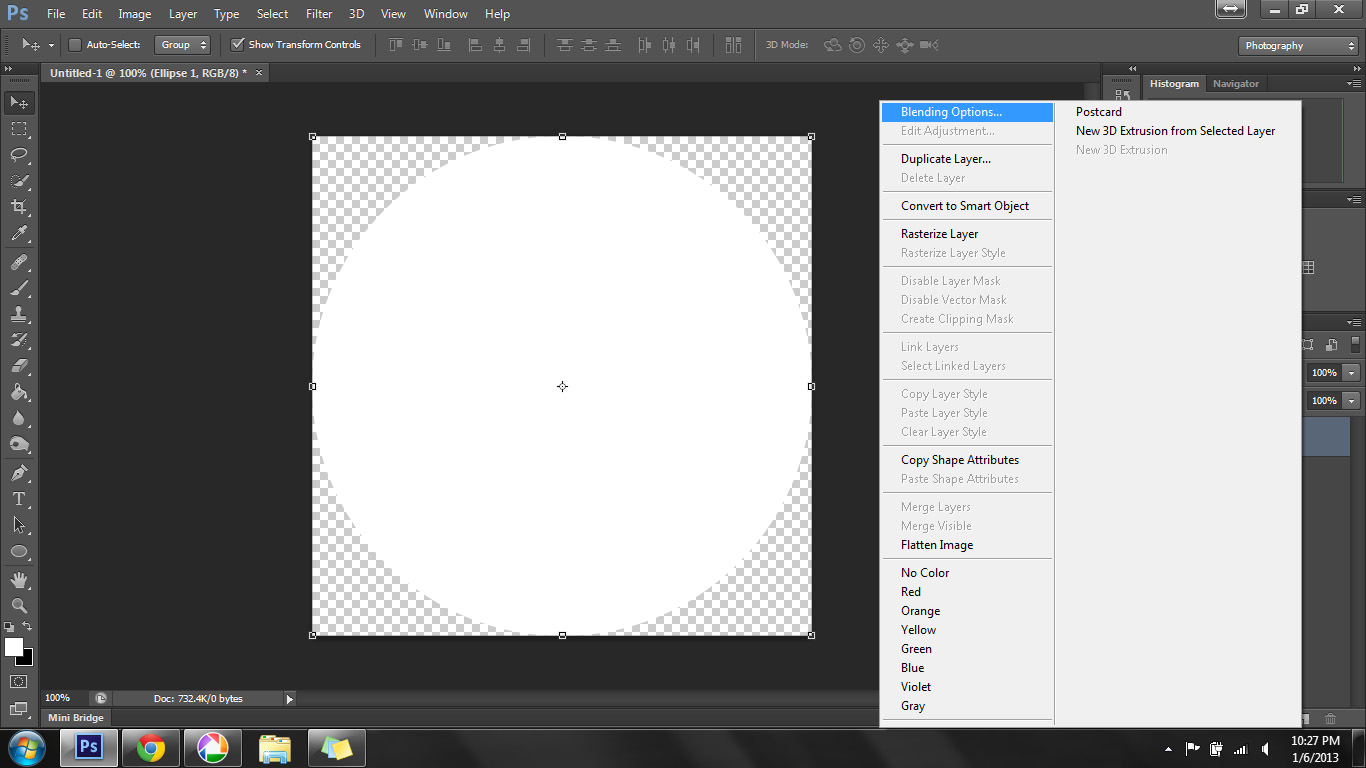Select the Path Selection tool
This screenshot has height=768, width=1366.
pos(19,524)
